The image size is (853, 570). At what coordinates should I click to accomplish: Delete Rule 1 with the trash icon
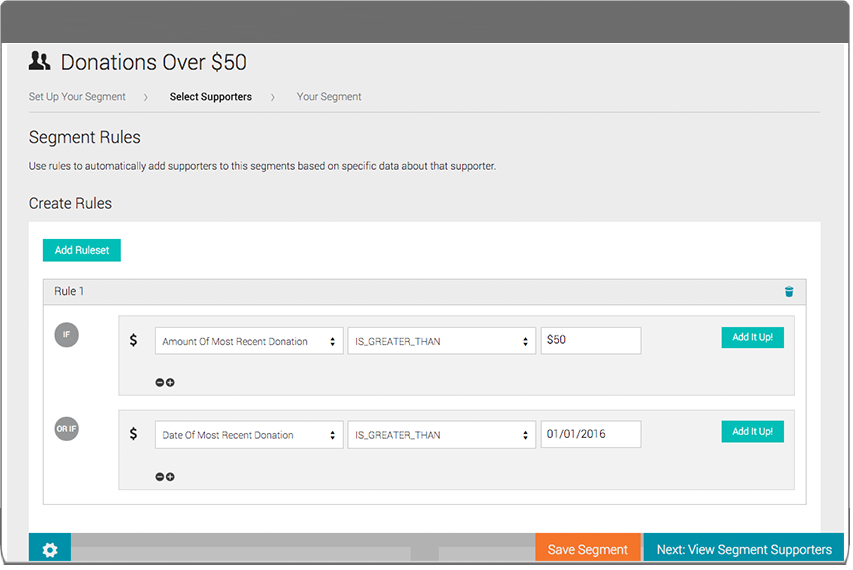pos(789,292)
